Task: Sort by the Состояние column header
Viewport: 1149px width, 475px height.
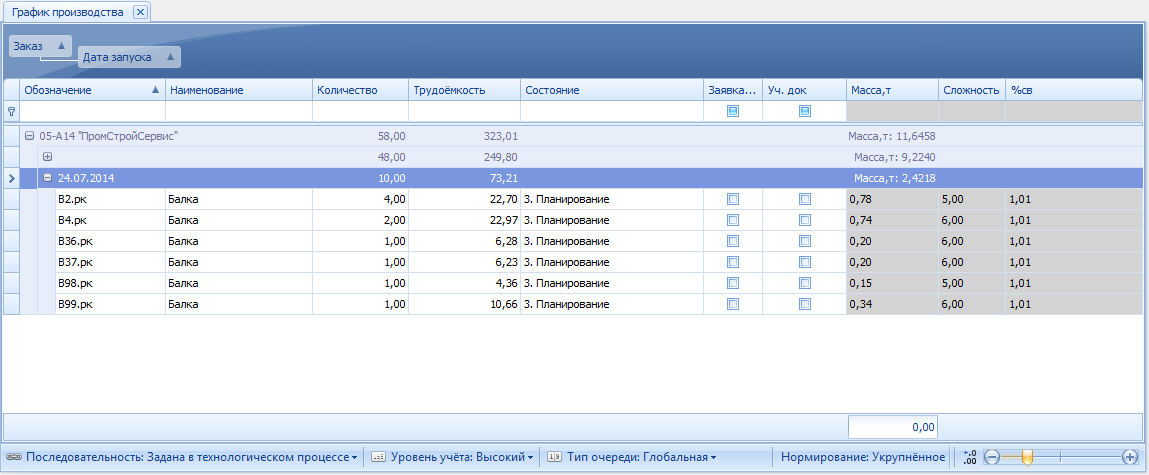Action: click(612, 90)
